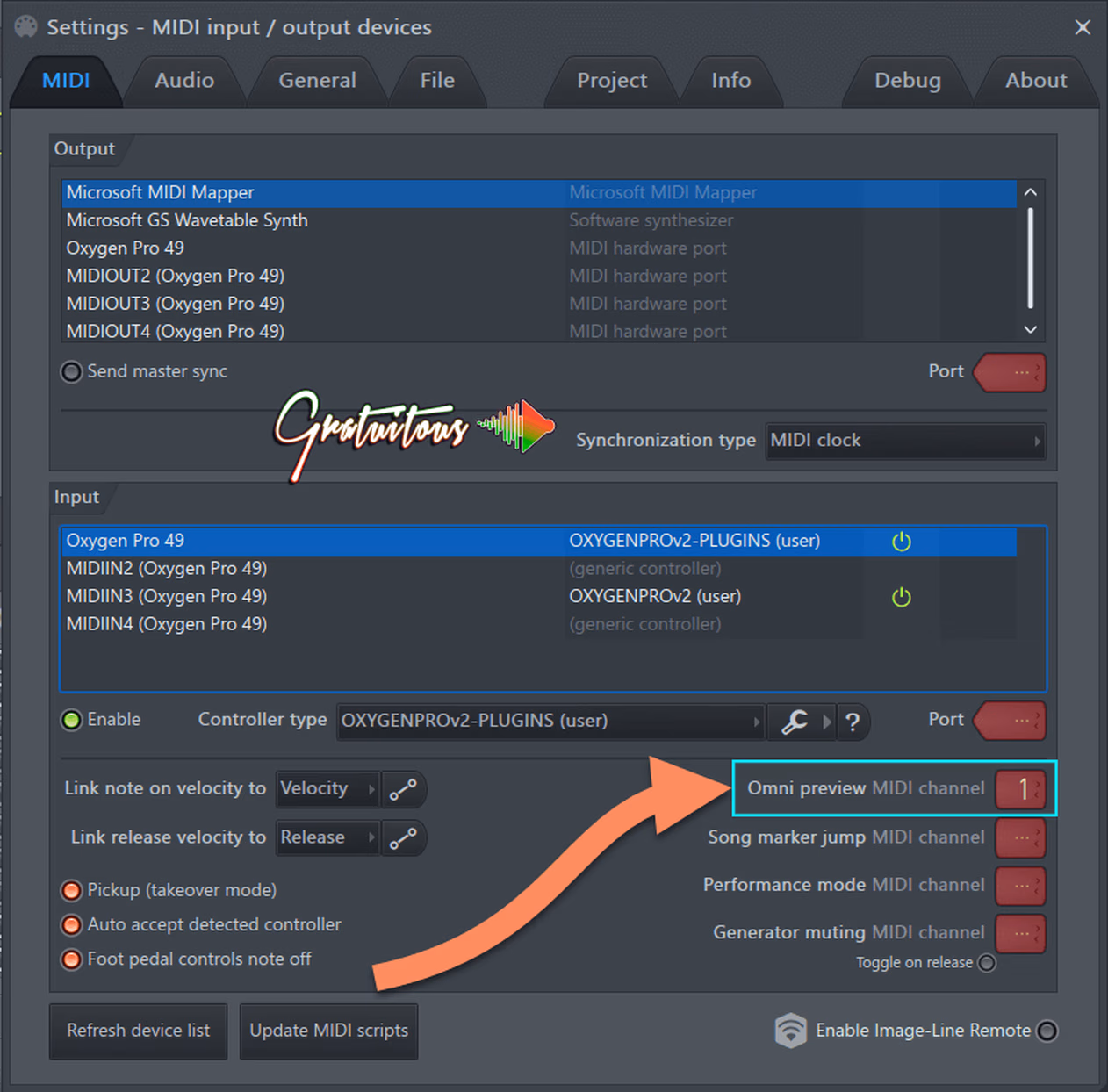The width and height of the screenshot is (1108, 1092).
Task: Toggle the Oxygen Pro 49 input power icon
Action: pyautogui.click(x=902, y=542)
